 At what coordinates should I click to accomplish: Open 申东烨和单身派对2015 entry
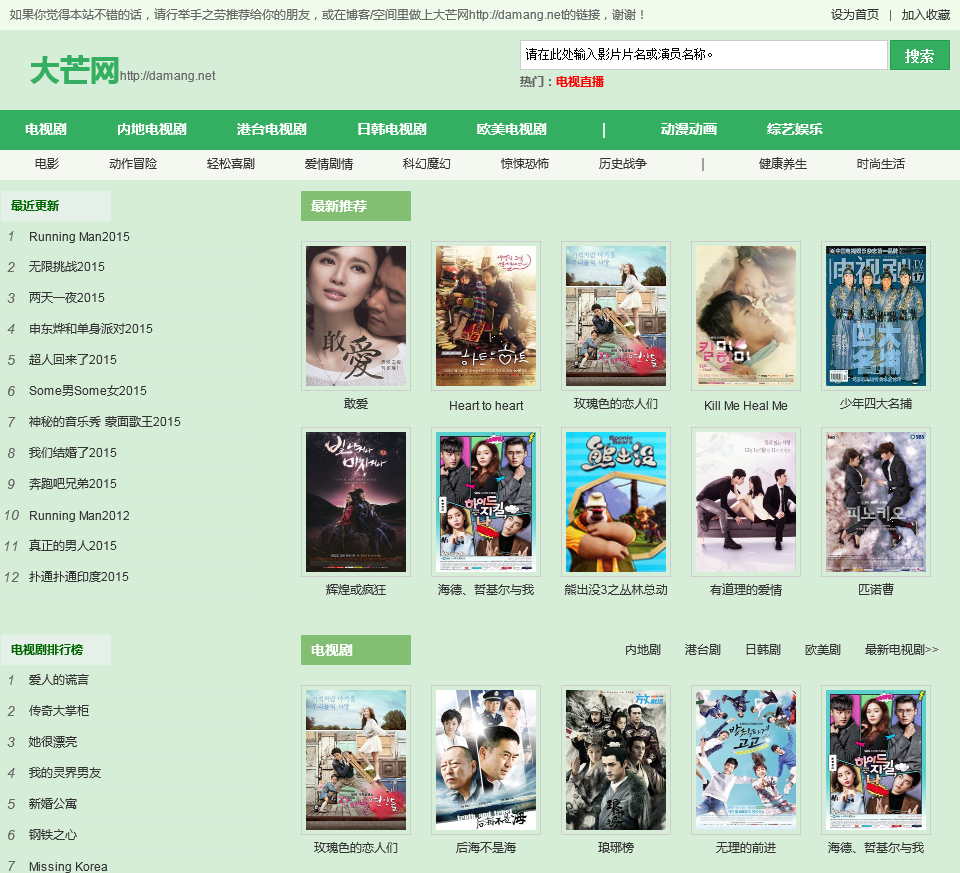(x=91, y=329)
